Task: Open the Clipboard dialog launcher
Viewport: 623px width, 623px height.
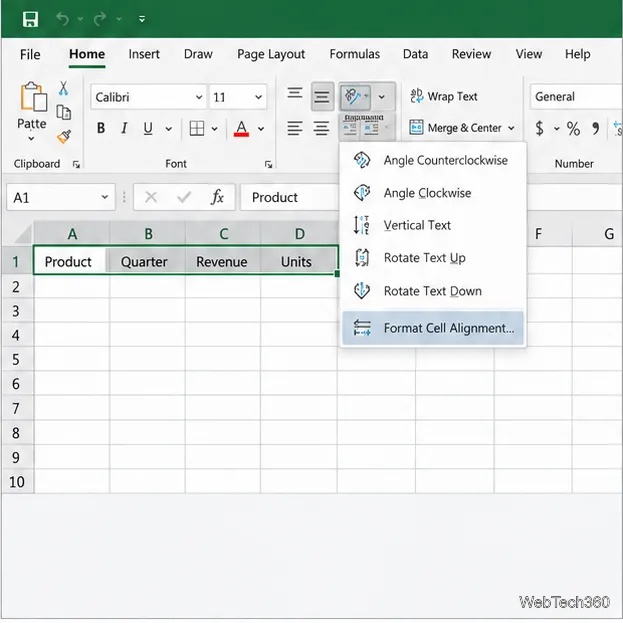Action: [x=76, y=164]
